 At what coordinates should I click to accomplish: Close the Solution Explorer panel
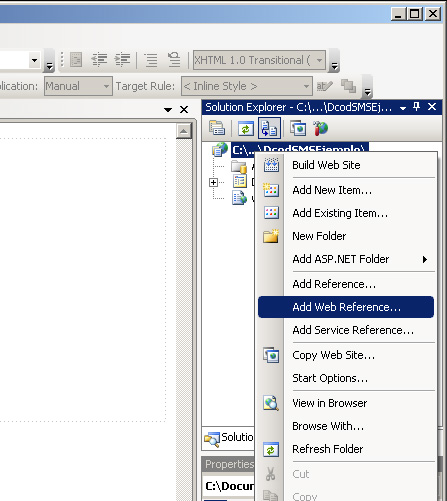432,107
